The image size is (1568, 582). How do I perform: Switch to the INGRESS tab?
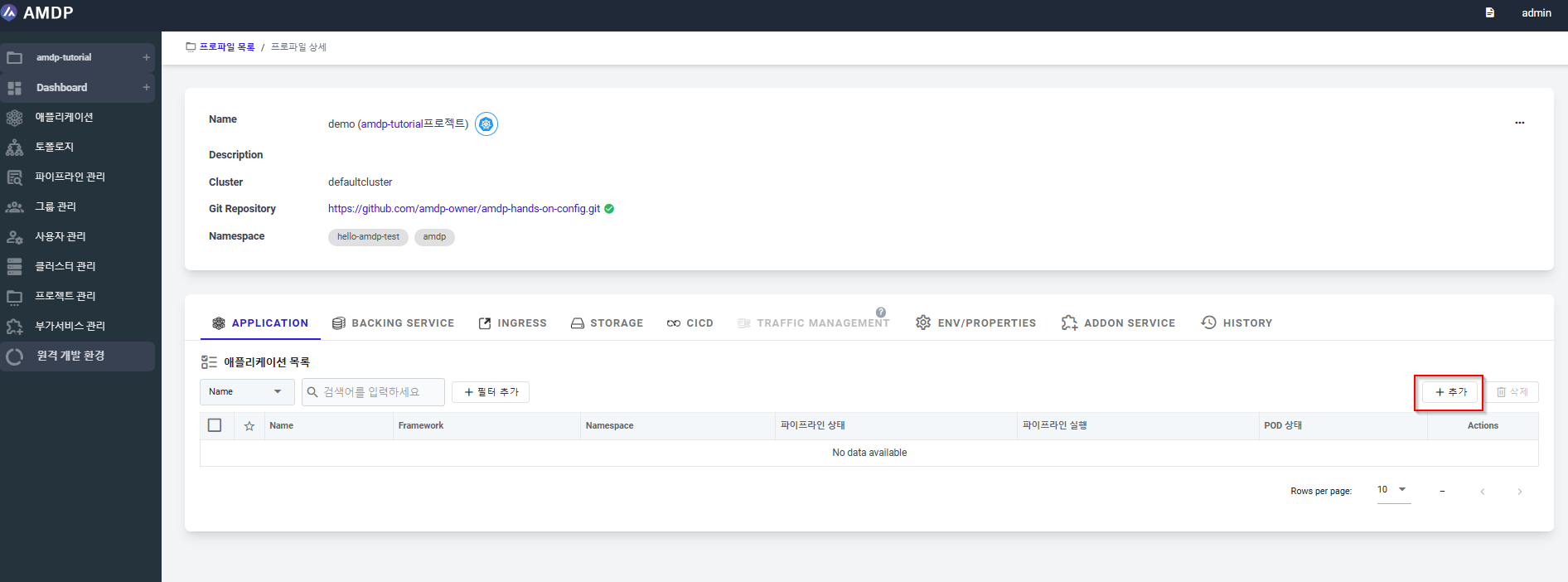(512, 323)
